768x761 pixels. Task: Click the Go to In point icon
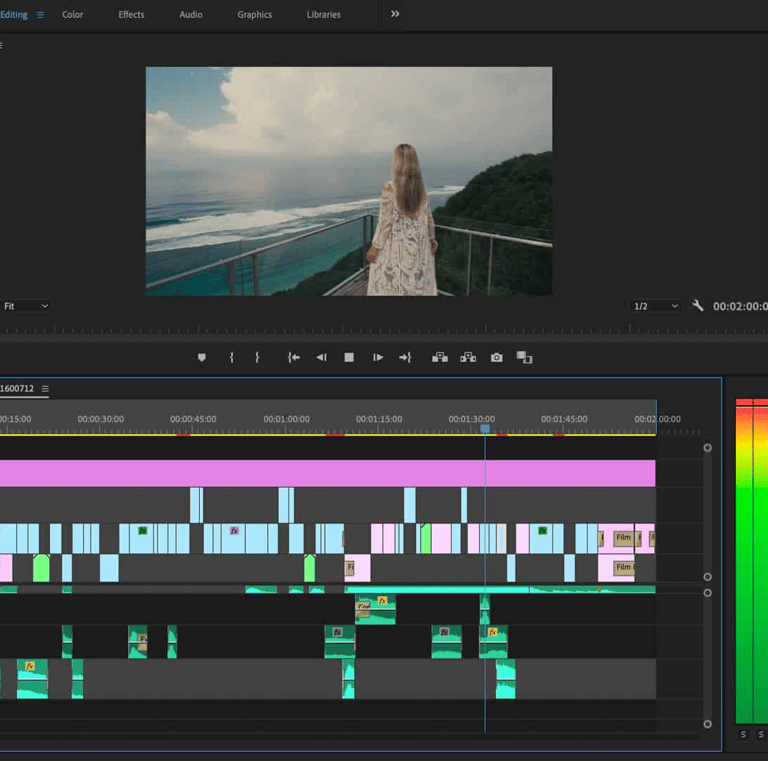point(293,357)
